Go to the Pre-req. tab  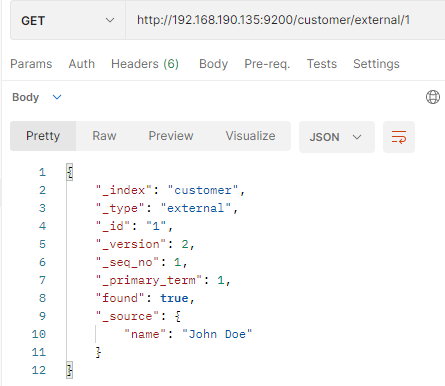267,64
